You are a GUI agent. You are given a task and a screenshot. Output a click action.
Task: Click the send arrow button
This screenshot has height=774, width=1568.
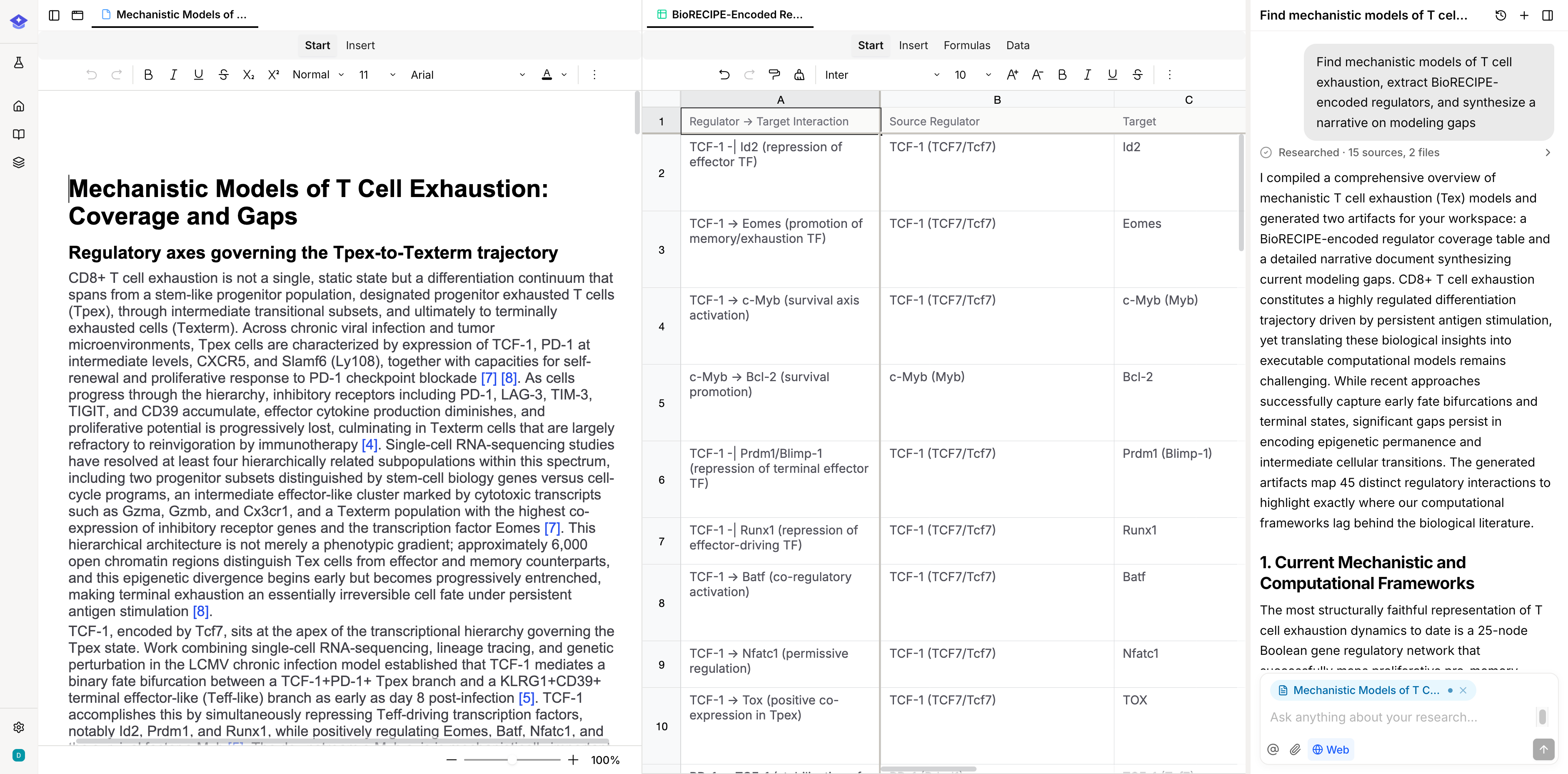(x=1543, y=750)
